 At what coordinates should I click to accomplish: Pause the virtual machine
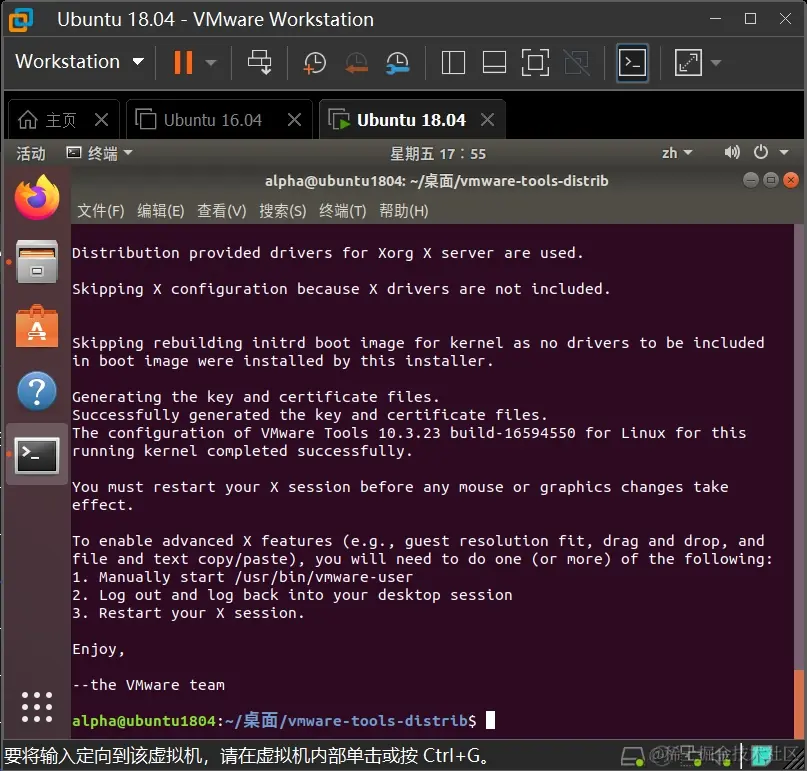[183, 62]
